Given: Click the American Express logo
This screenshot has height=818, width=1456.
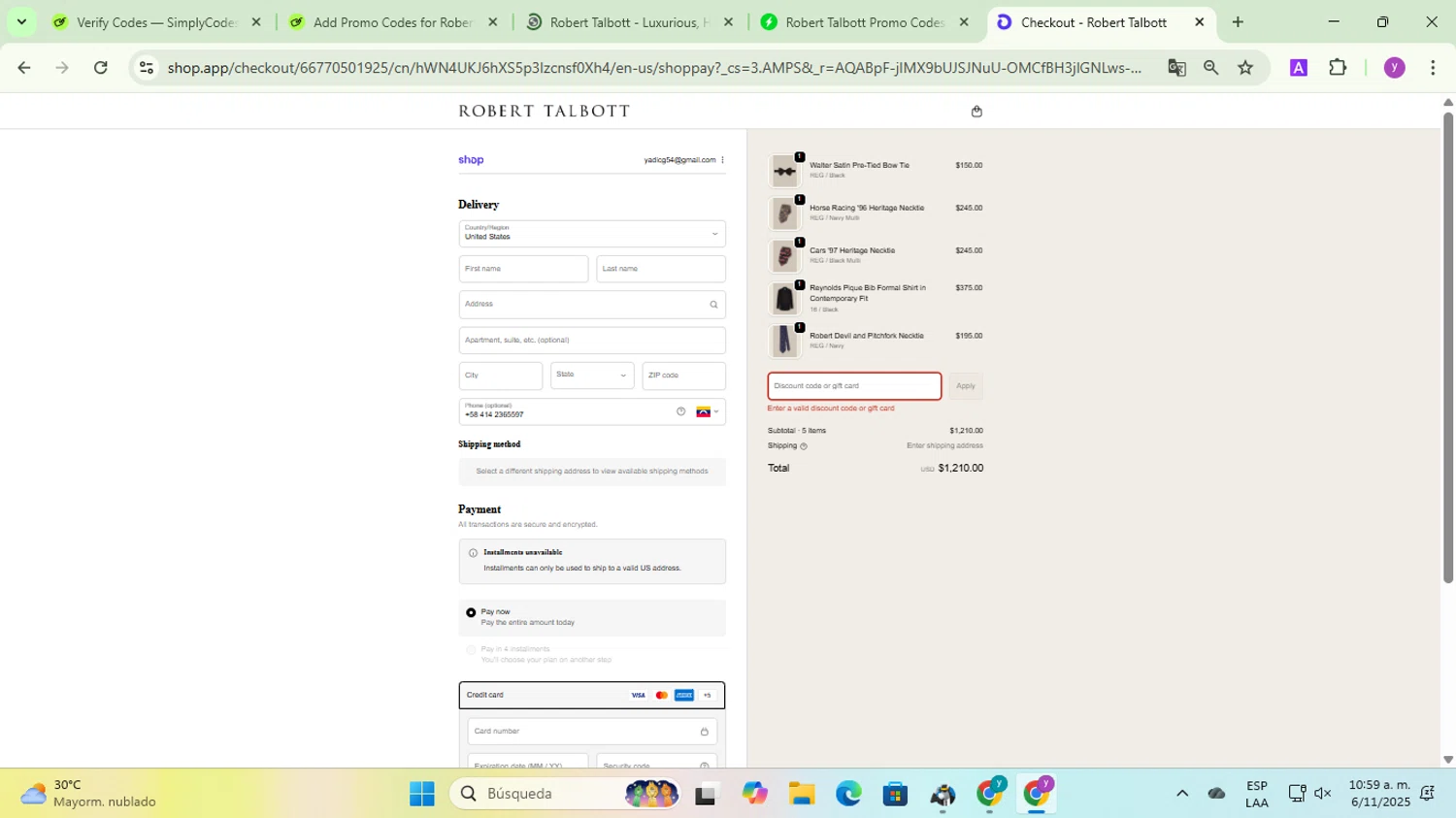Looking at the screenshot, I should pyautogui.click(x=684, y=695).
